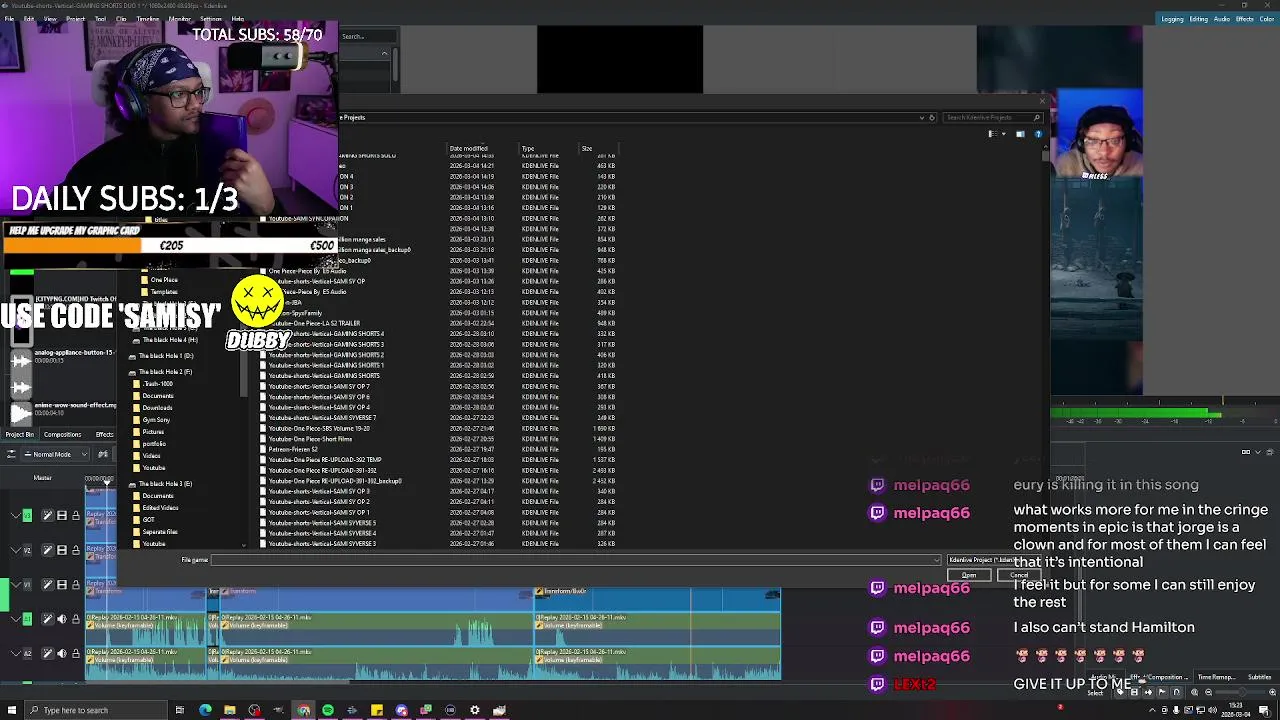Lock audio track A1 using its padlock icon
This screenshot has height=720, width=1280.
(x=76, y=620)
